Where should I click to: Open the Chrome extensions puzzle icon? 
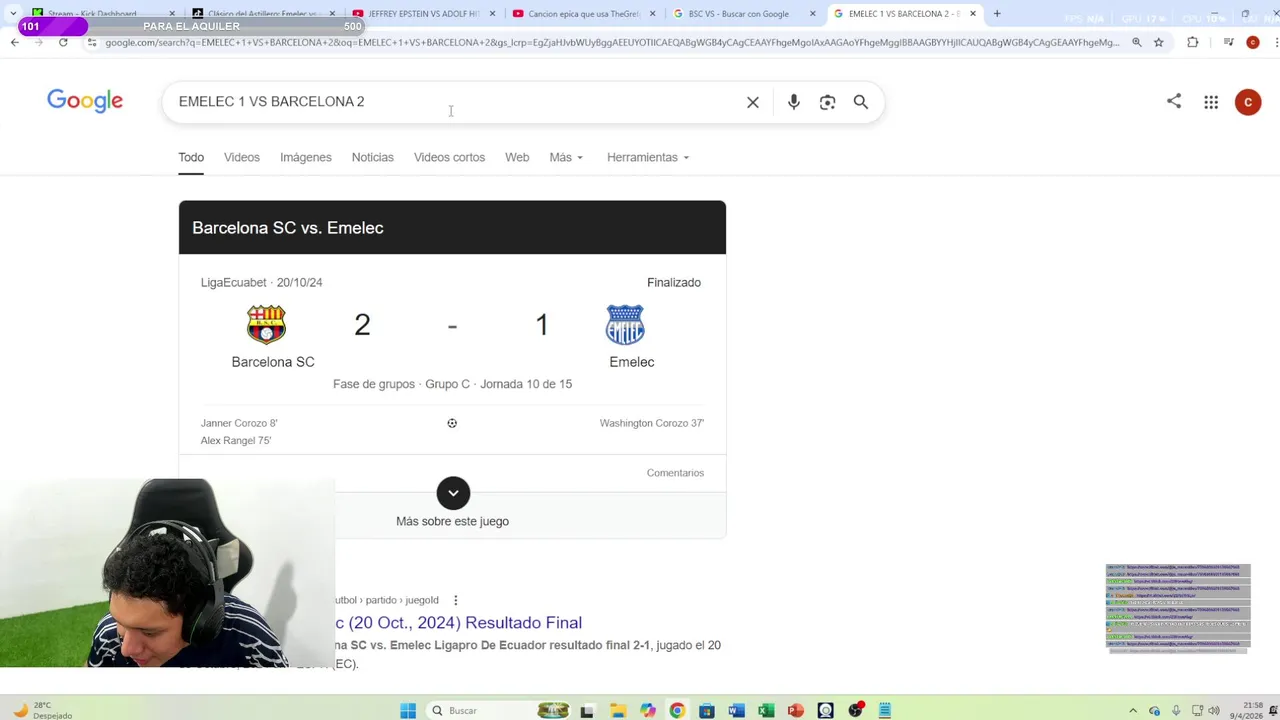1193,42
